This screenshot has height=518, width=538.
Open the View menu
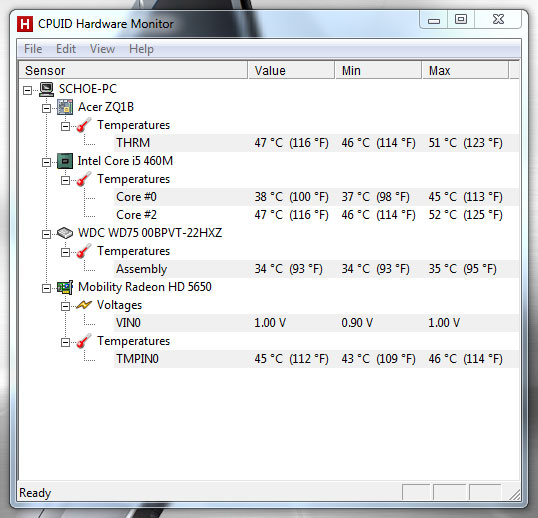tap(102, 49)
